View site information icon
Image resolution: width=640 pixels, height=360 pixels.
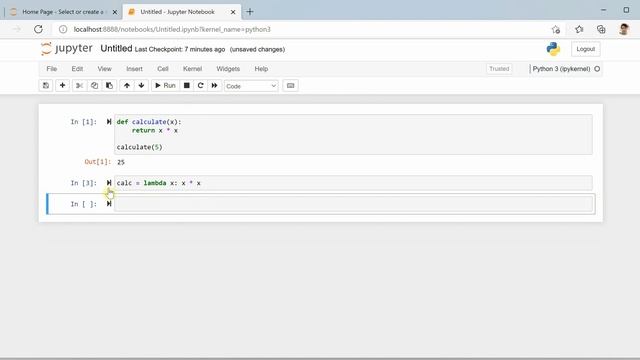tap(63, 29)
